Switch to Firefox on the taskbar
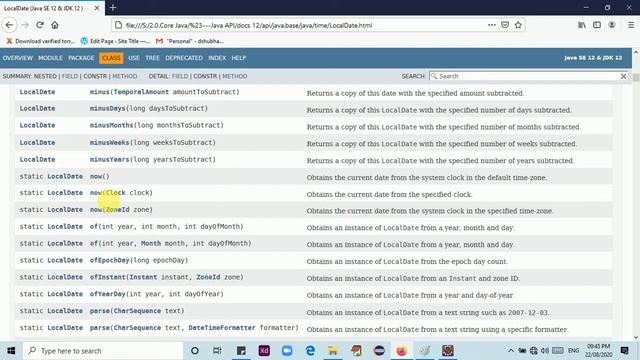Viewport: 640px width, 360px height. (402, 351)
